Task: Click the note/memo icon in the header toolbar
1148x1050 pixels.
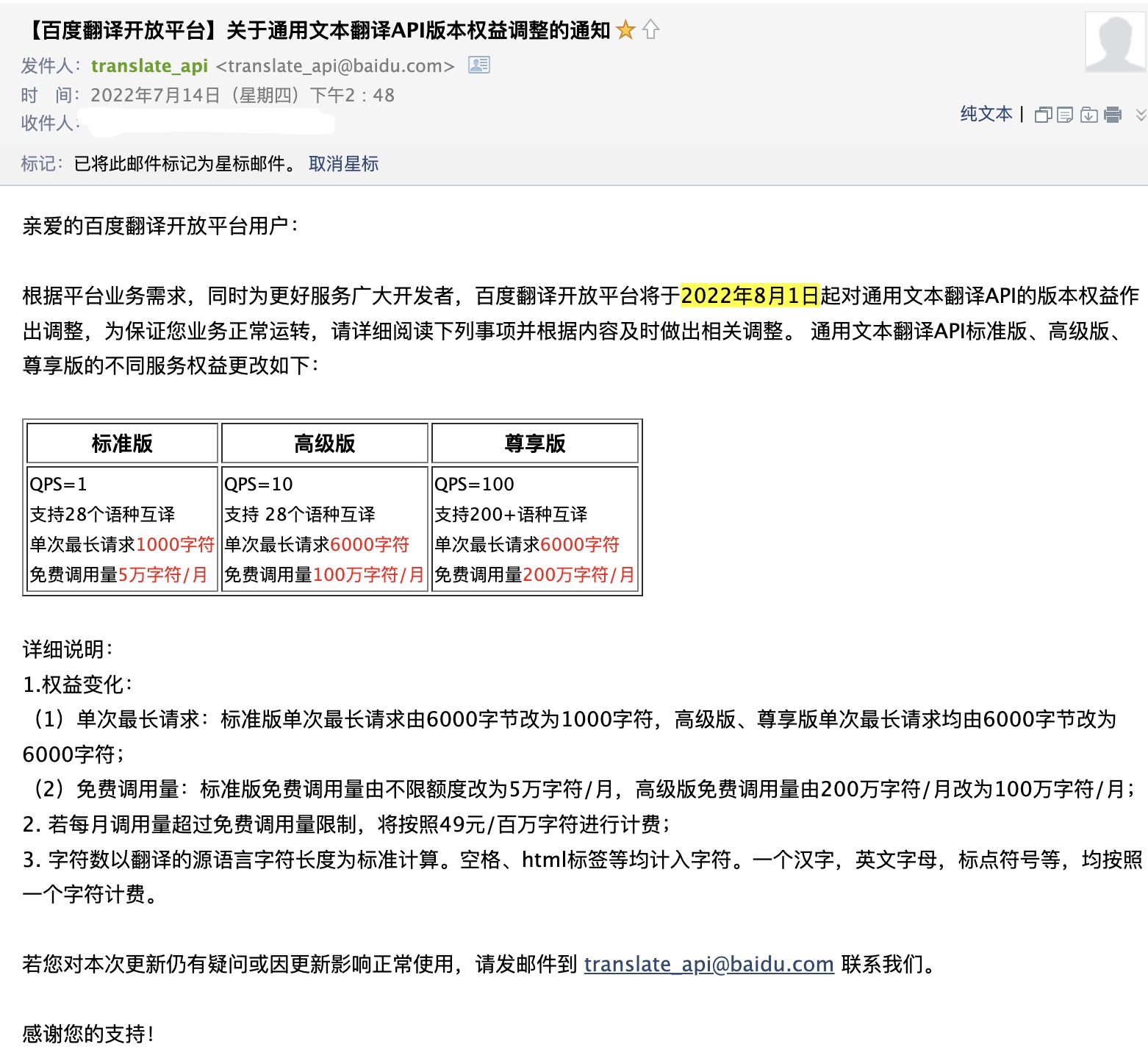Action: (x=1065, y=115)
